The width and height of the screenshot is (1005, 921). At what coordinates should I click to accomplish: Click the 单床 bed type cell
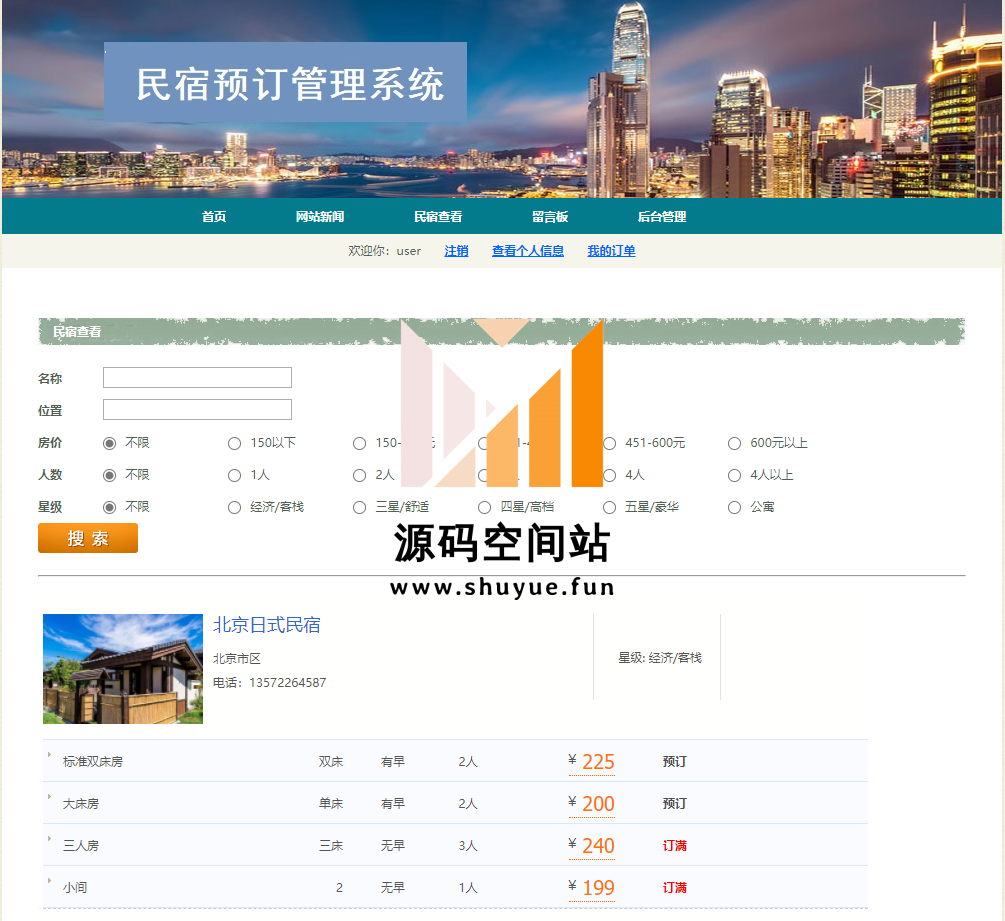click(x=331, y=804)
